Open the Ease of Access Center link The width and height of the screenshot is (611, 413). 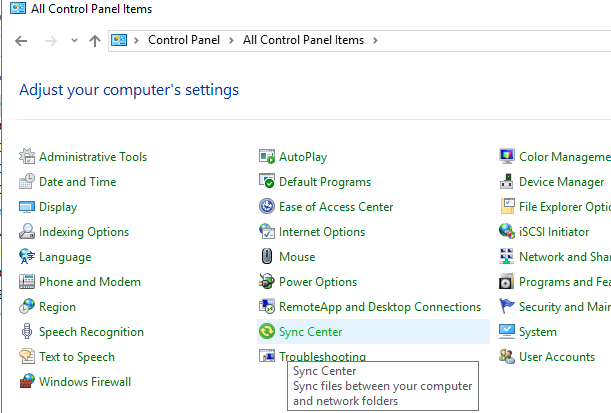(x=336, y=206)
